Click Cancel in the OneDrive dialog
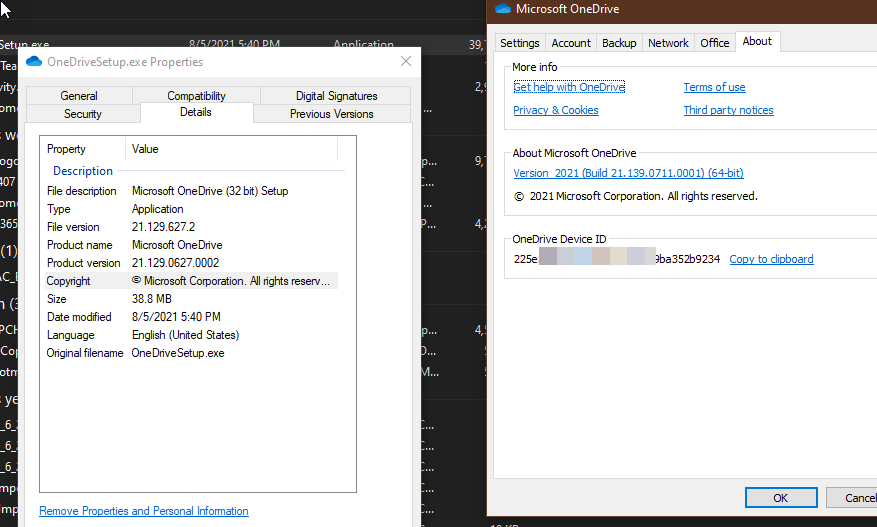 (x=852, y=498)
